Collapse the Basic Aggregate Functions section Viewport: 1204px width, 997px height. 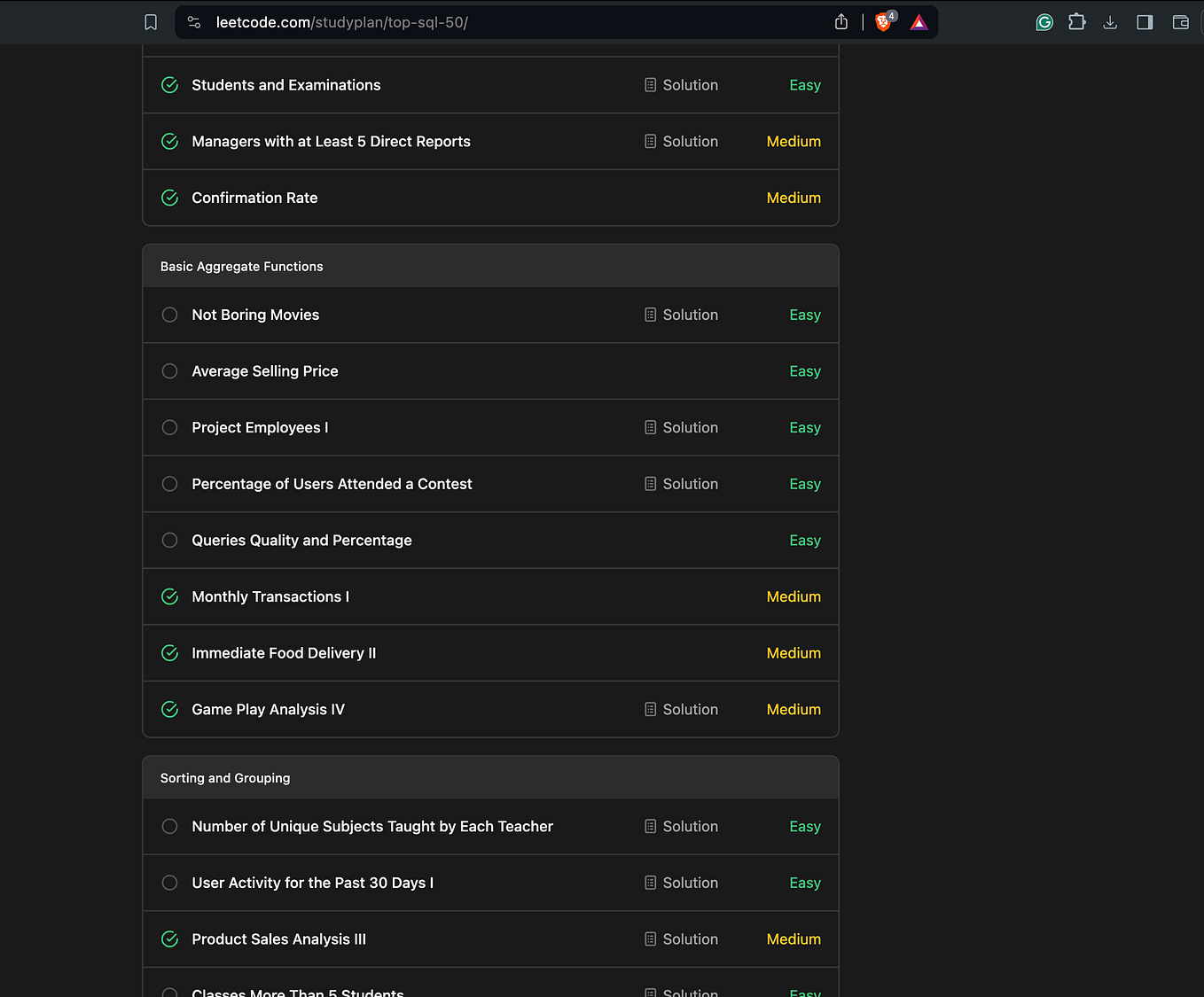pos(490,265)
